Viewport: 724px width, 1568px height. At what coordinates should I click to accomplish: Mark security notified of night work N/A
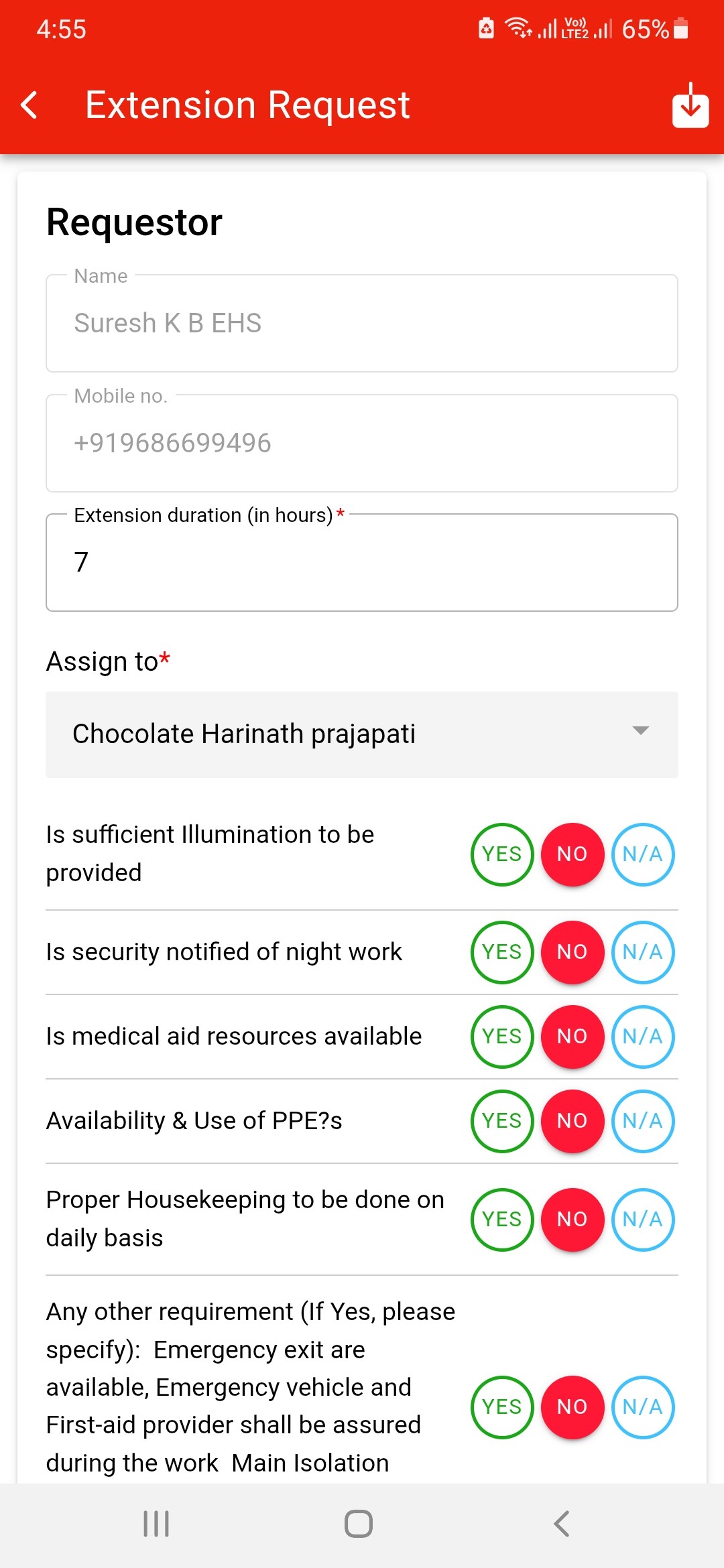click(643, 952)
